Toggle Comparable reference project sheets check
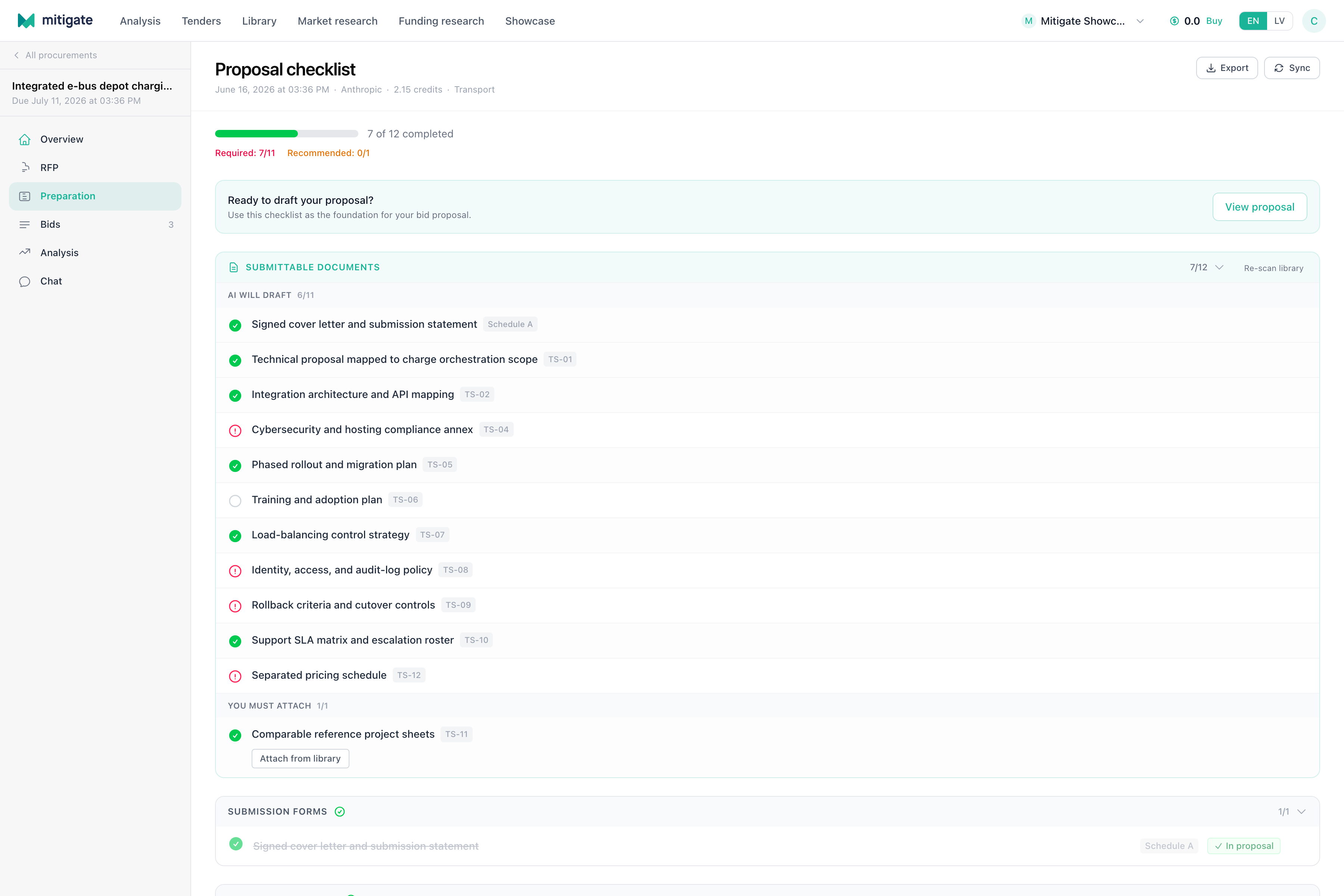Viewport: 1344px width, 896px height. (235, 735)
